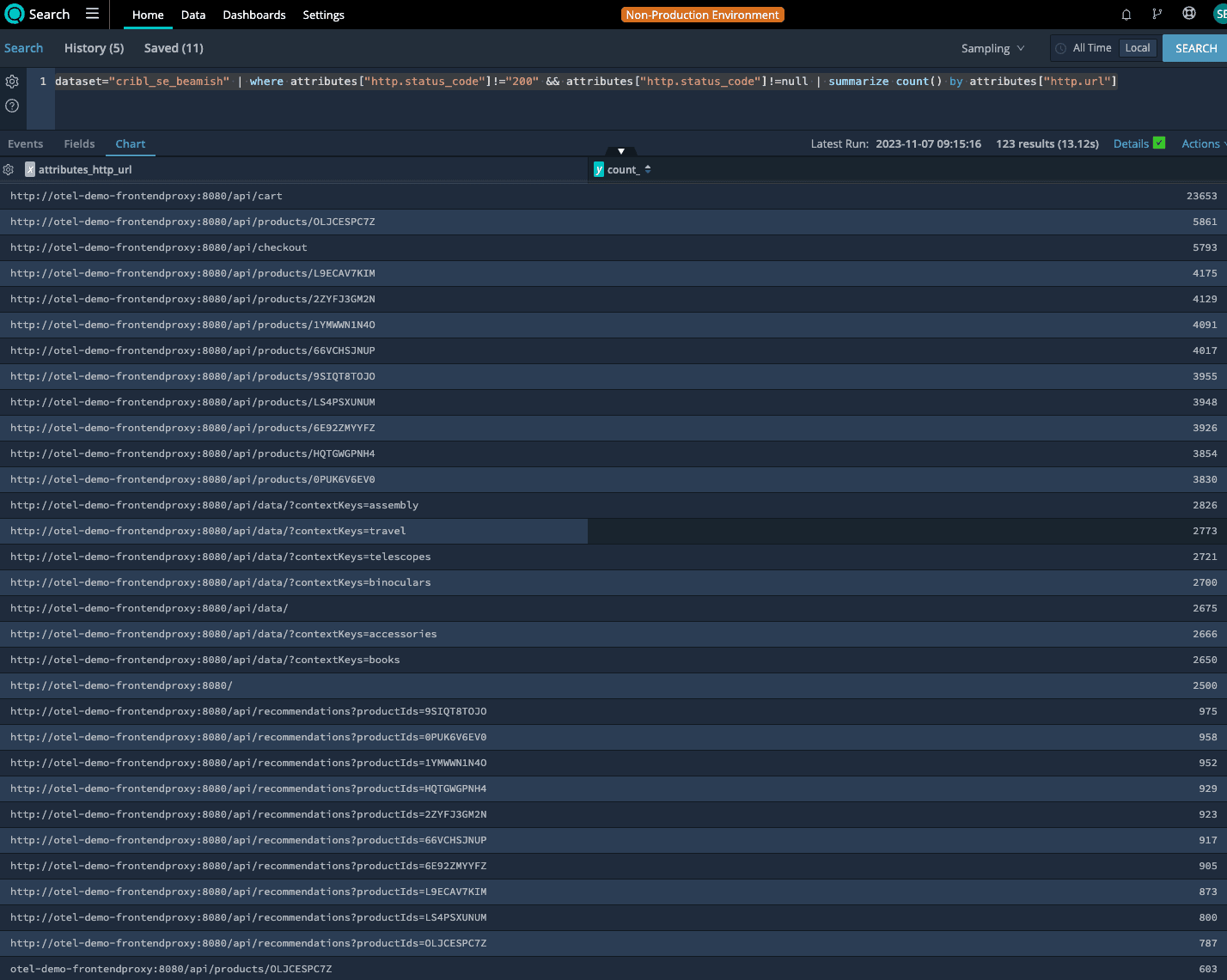Click the green Details status checkmark

point(1159,143)
